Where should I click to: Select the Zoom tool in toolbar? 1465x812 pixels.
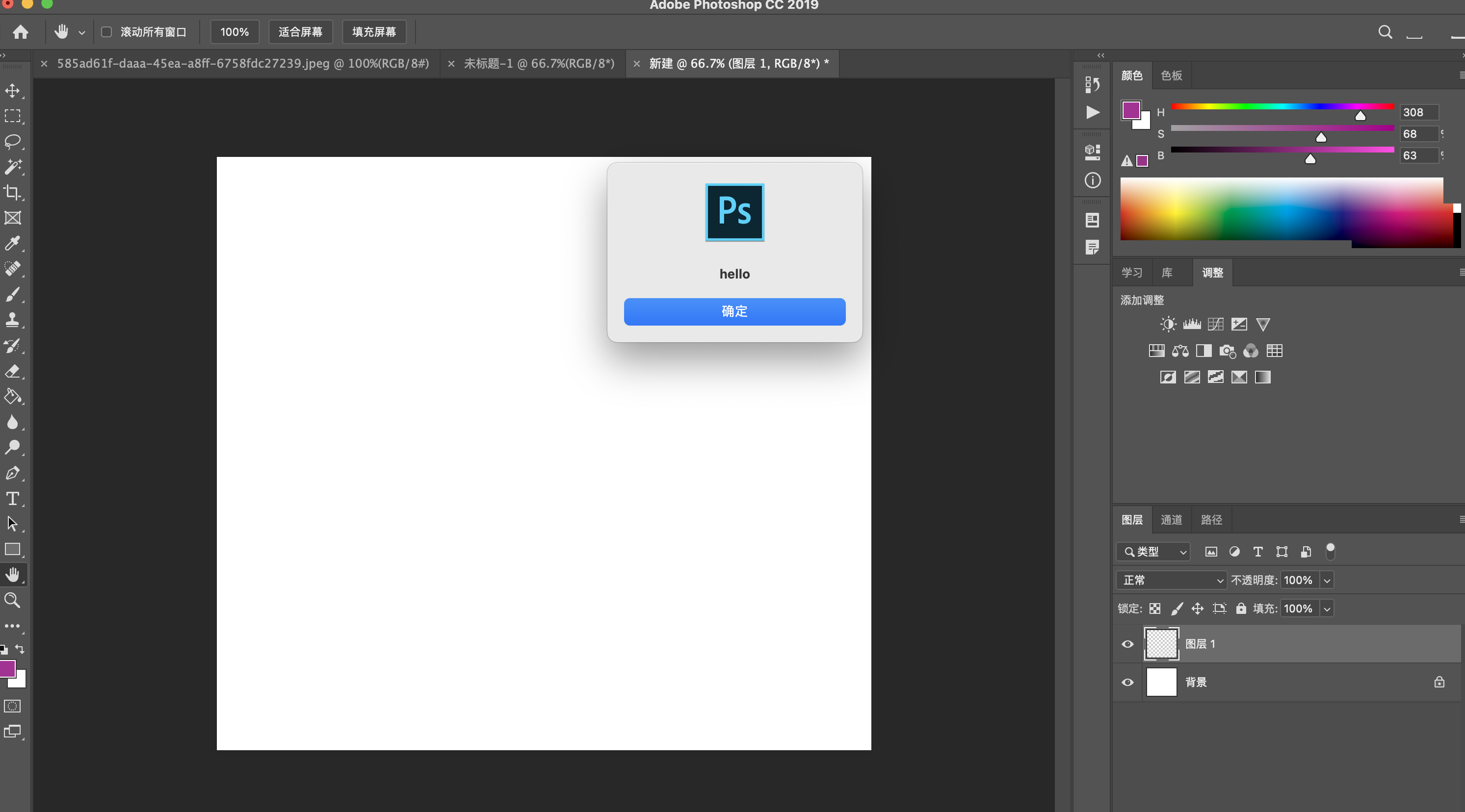13,600
